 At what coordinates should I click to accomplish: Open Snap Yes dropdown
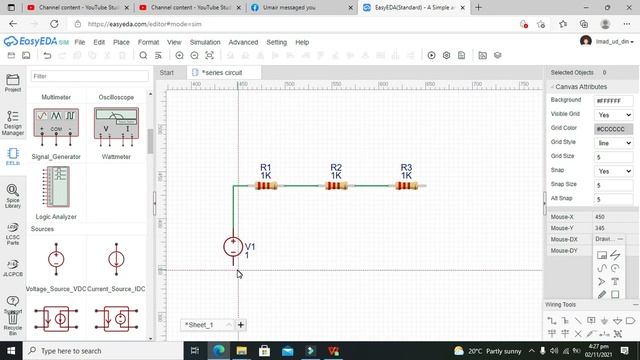point(614,171)
